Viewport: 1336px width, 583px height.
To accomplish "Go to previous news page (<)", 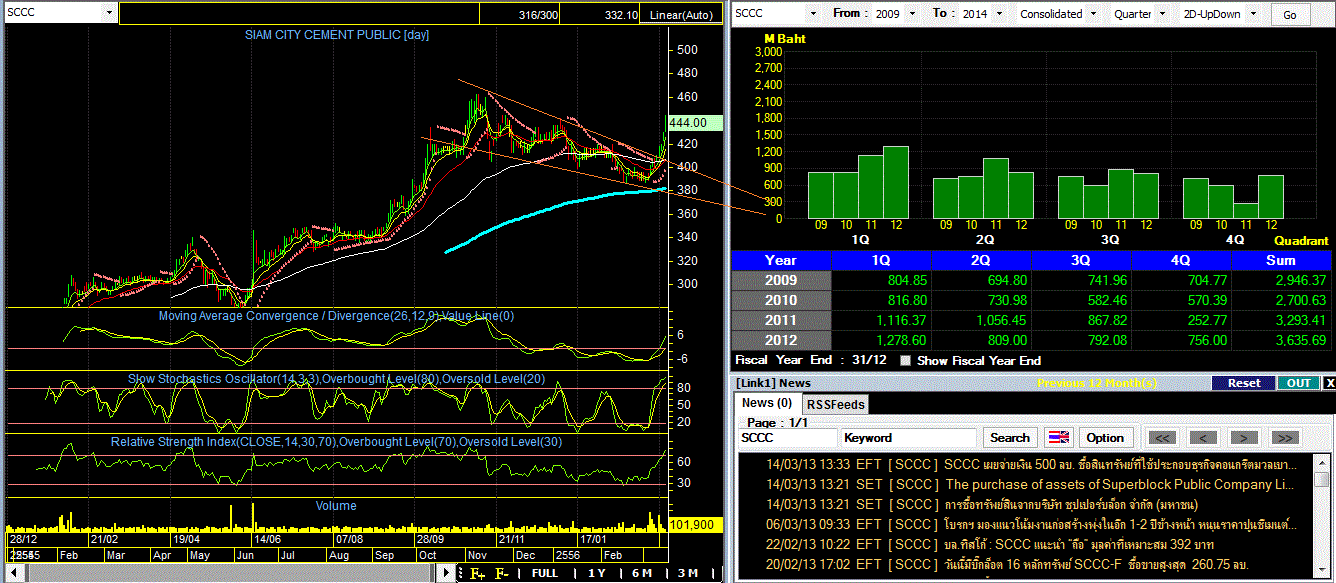I will tap(1204, 438).
